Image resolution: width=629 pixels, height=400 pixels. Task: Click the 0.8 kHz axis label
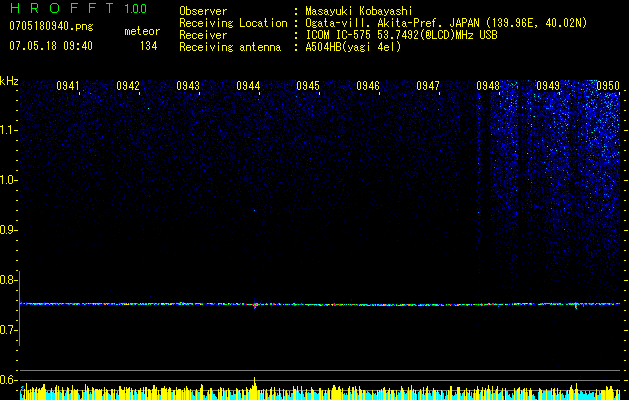tap(8, 280)
